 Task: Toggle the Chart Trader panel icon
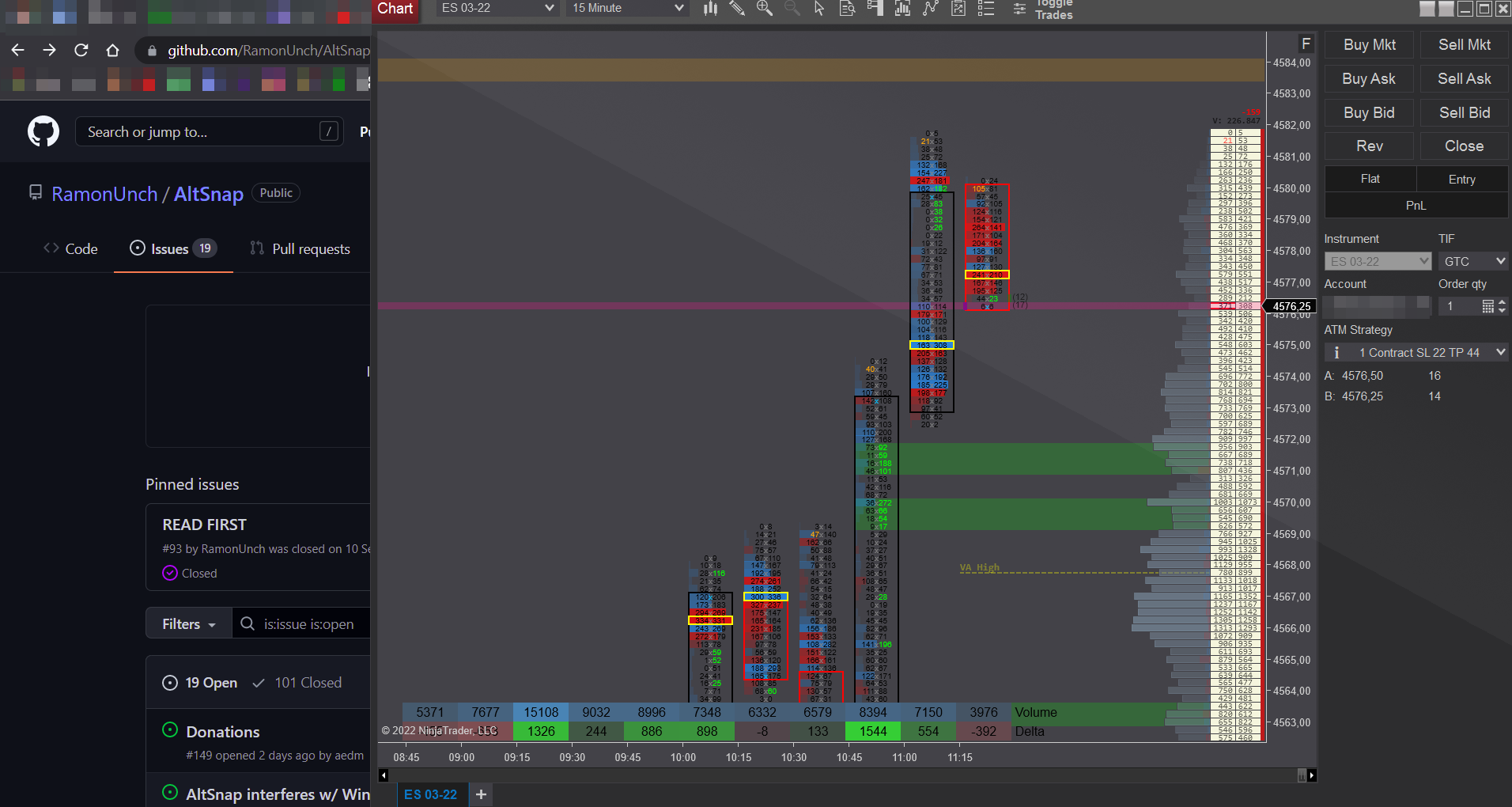point(875,8)
